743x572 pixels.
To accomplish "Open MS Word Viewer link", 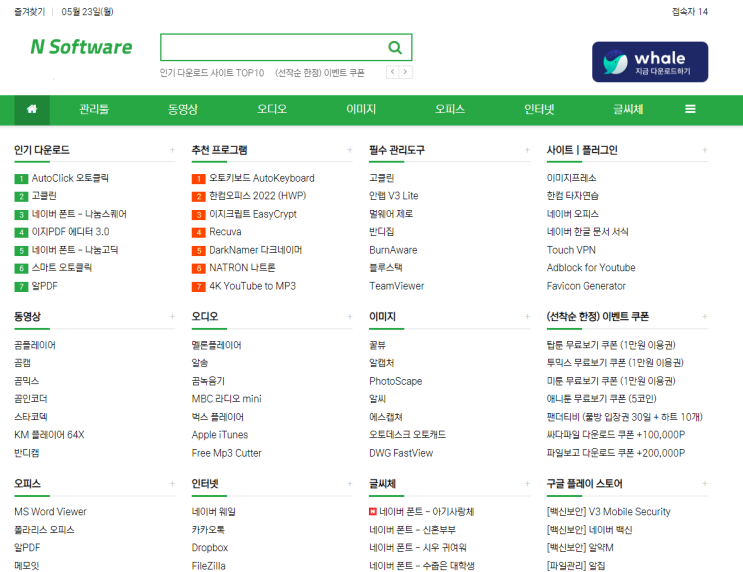I will tap(51, 512).
